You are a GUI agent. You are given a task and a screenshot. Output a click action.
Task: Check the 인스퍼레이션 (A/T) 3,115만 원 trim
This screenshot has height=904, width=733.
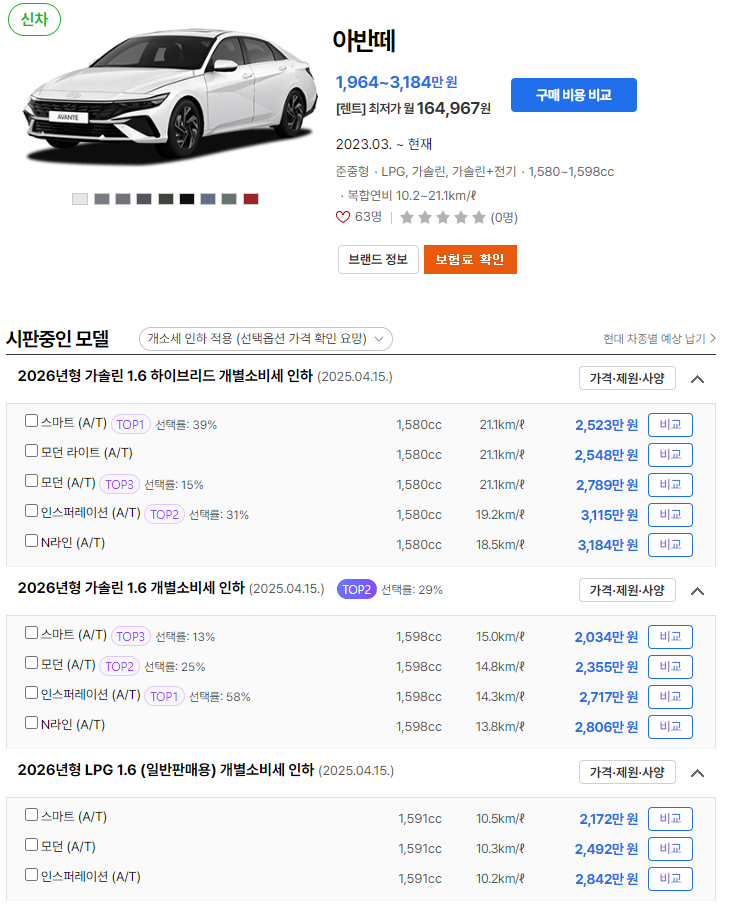31,511
